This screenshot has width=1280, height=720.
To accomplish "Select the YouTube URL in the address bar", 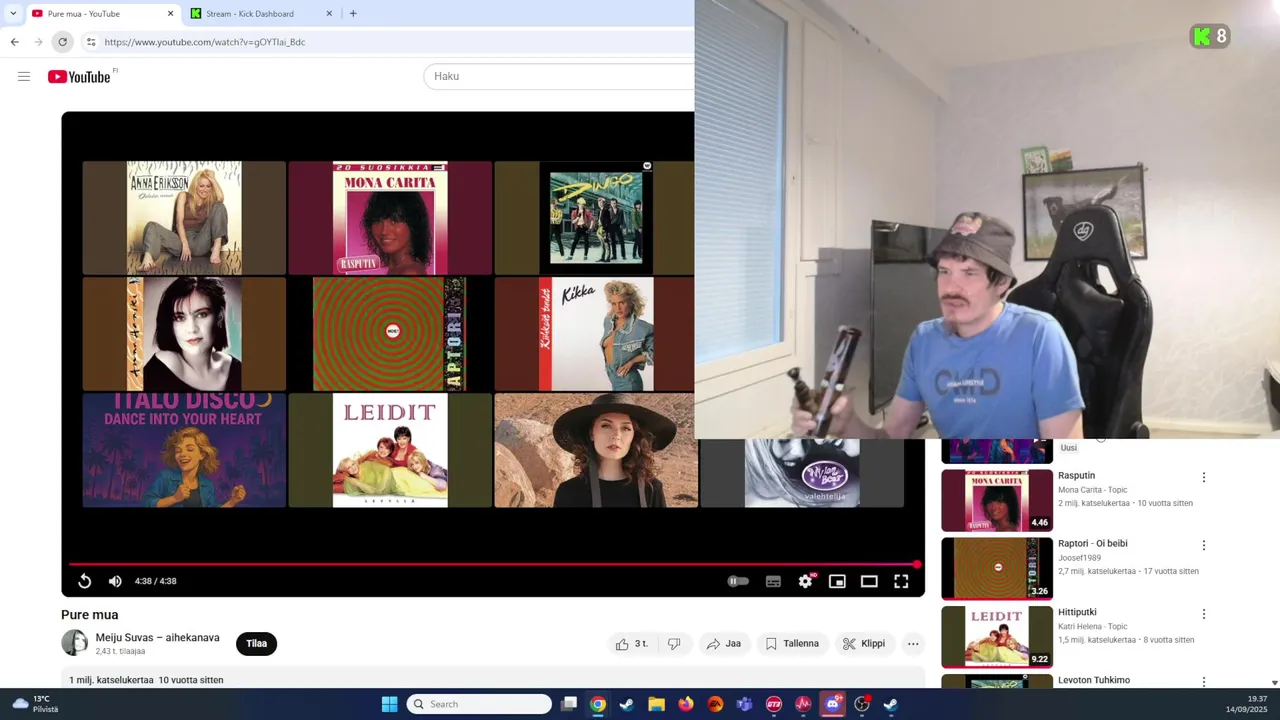I will click(x=205, y=42).
